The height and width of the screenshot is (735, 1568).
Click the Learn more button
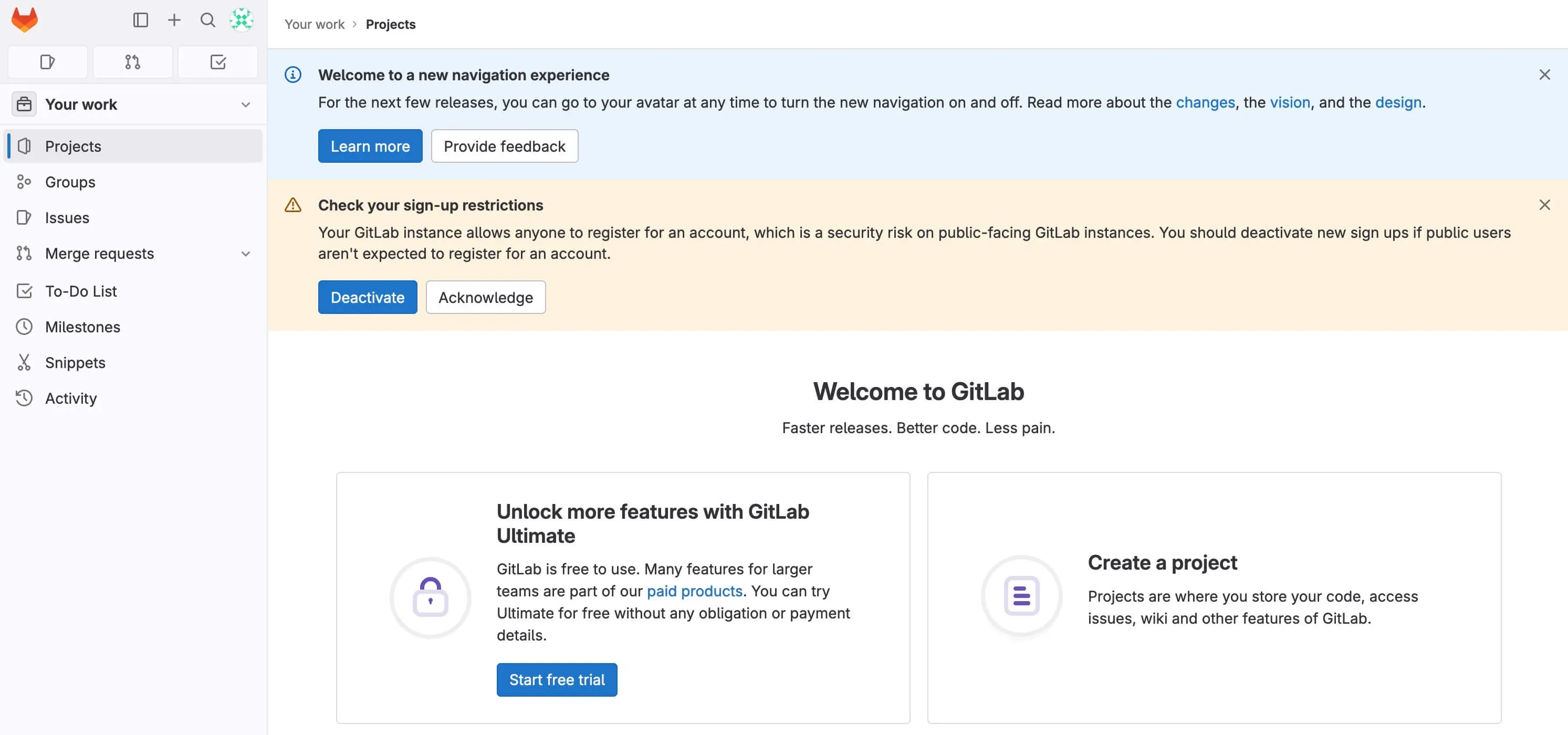point(370,146)
